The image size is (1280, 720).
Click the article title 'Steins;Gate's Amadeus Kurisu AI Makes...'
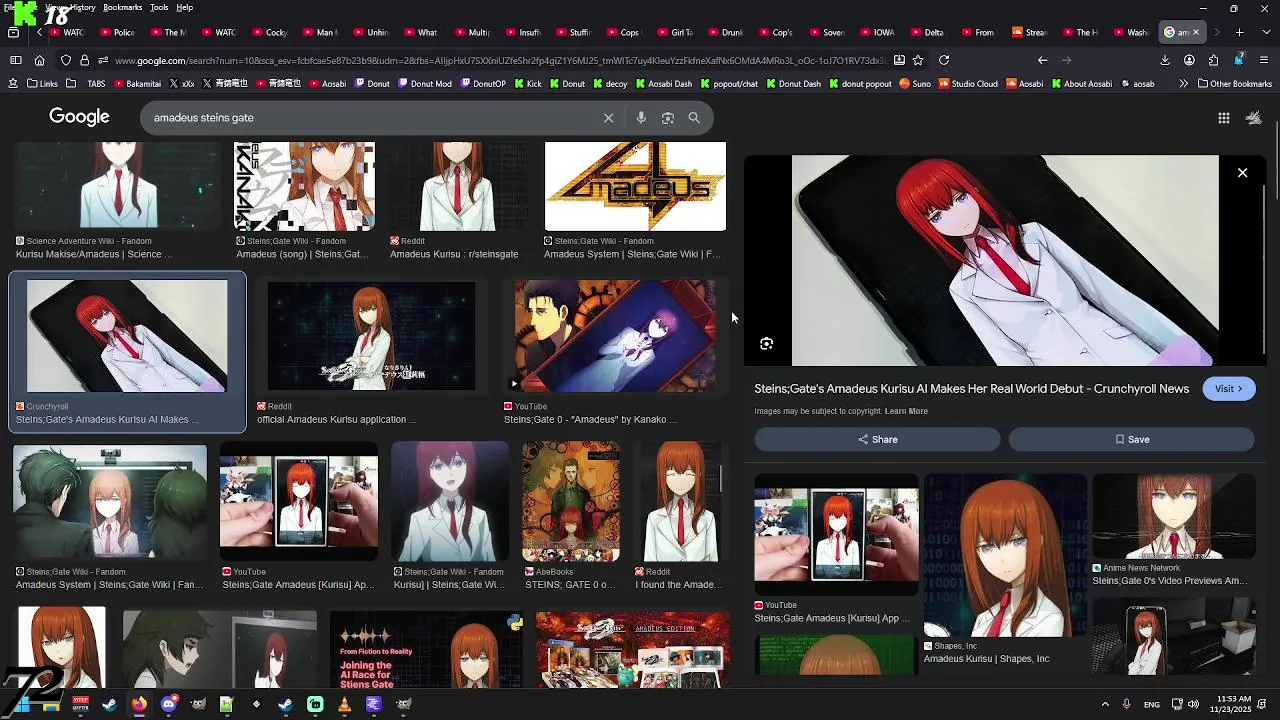971,389
